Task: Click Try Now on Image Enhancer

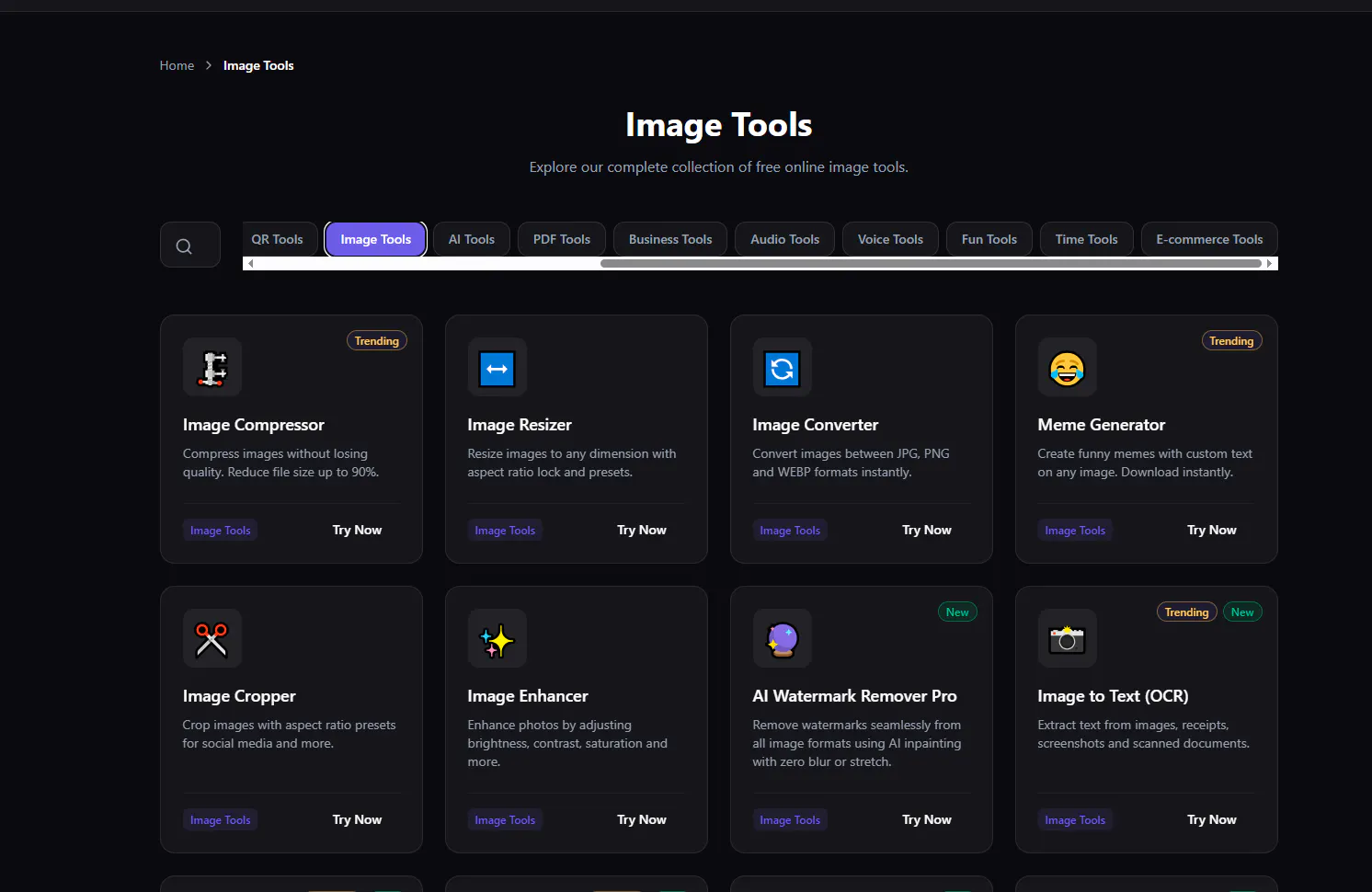Action: point(642,819)
